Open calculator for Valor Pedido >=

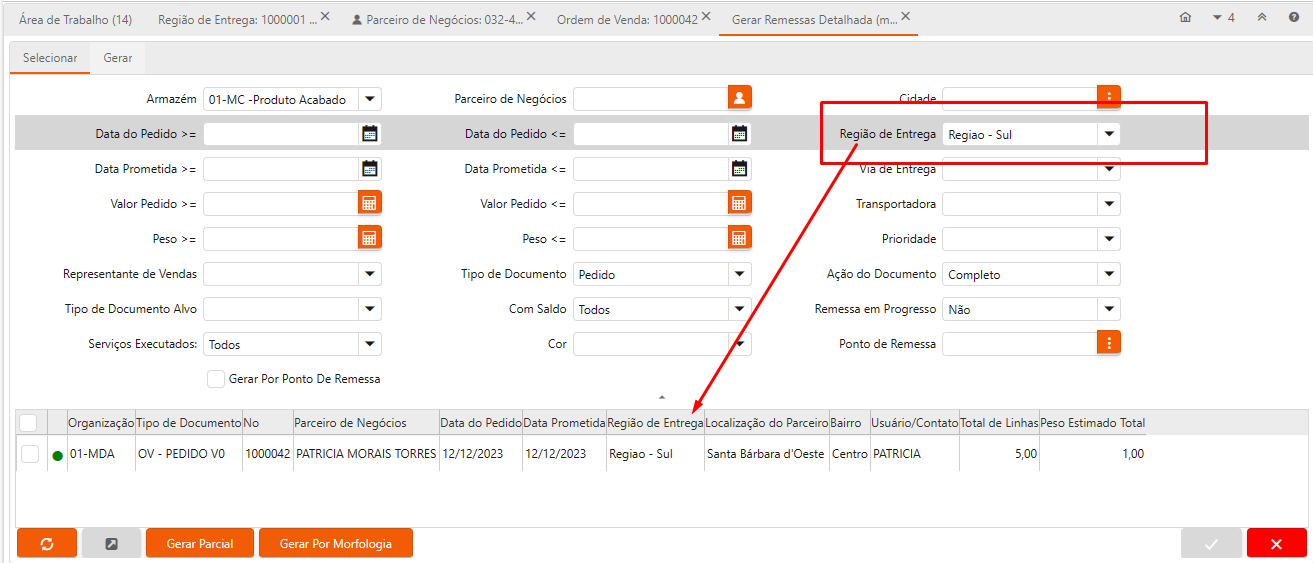pyautogui.click(x=370, y=204)
